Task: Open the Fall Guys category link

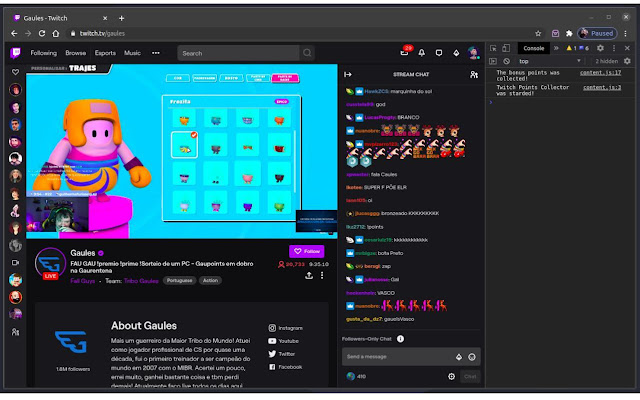Action: (x=82, y=281)
